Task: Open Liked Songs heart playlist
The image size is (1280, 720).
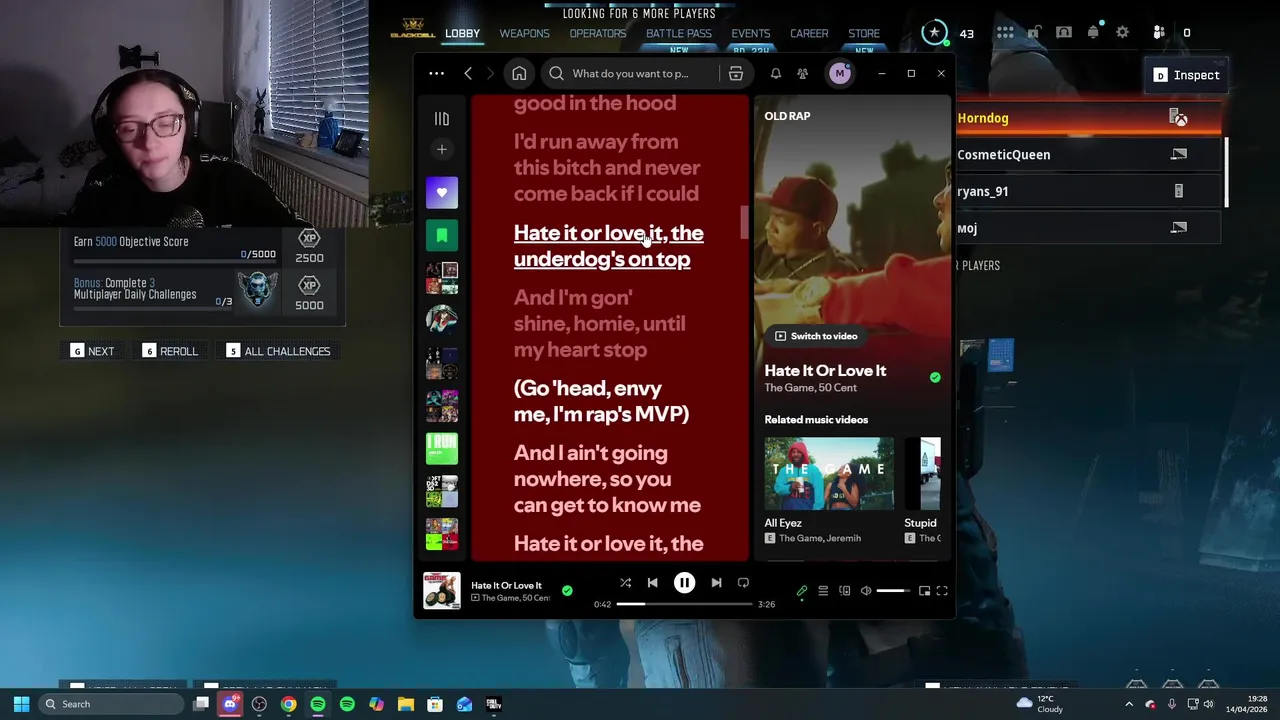Action: coord(441,192)
